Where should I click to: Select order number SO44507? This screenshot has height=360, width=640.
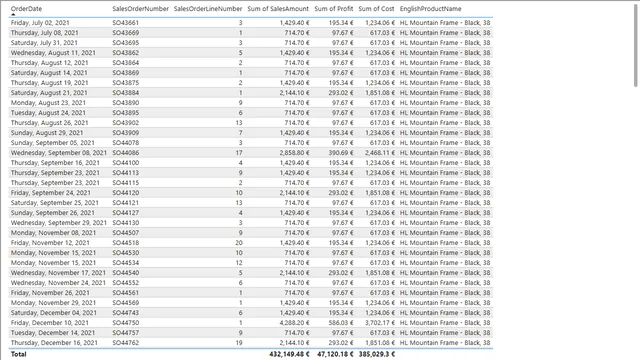pyautogui.click(x=126, y=233)
